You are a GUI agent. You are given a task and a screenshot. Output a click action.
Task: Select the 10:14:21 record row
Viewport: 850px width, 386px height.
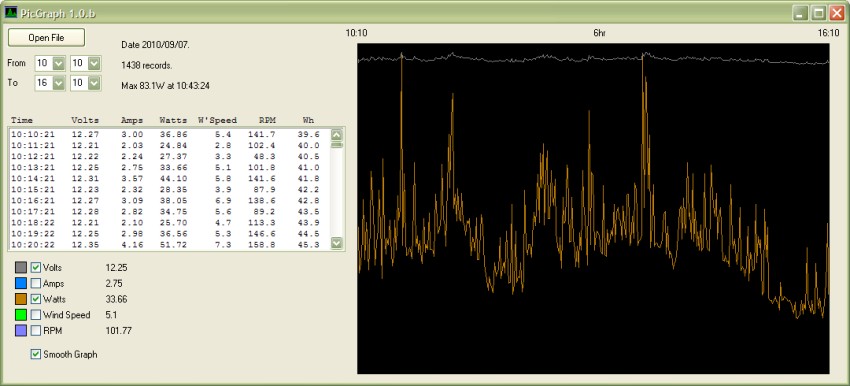pos(169,178)
